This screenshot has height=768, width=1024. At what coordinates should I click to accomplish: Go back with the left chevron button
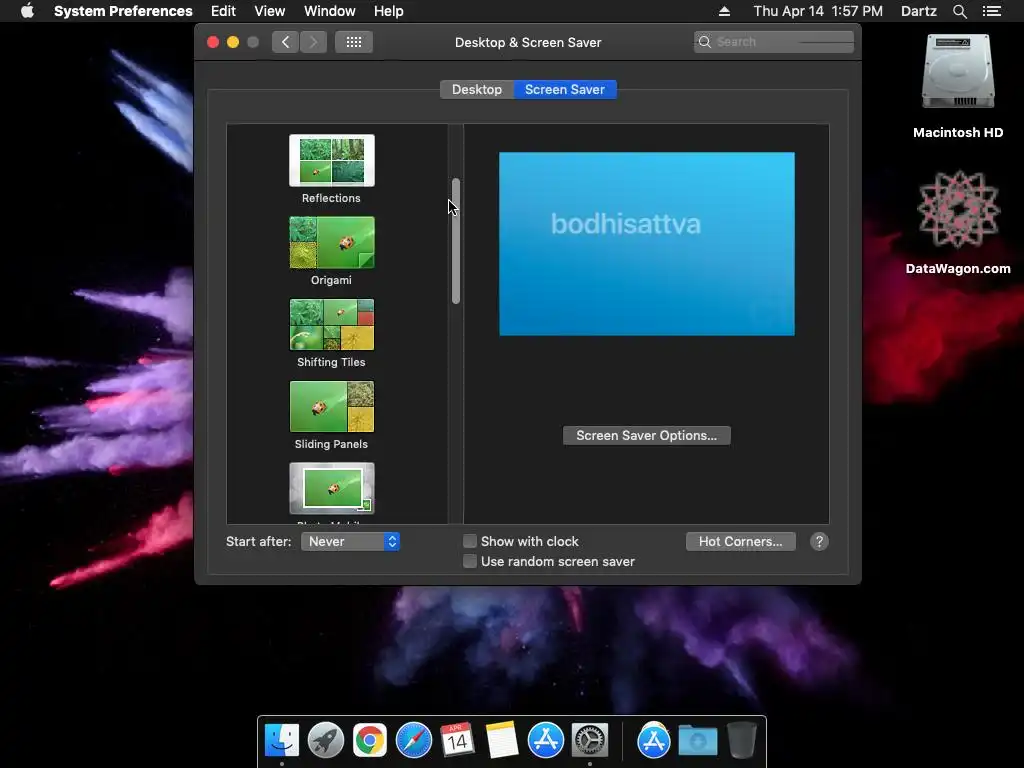(285, 42)
